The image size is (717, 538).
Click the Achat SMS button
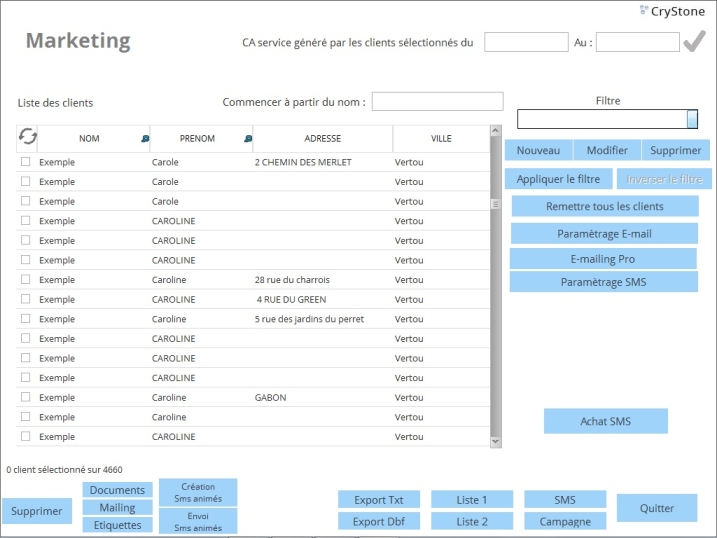tap(605, 421)
